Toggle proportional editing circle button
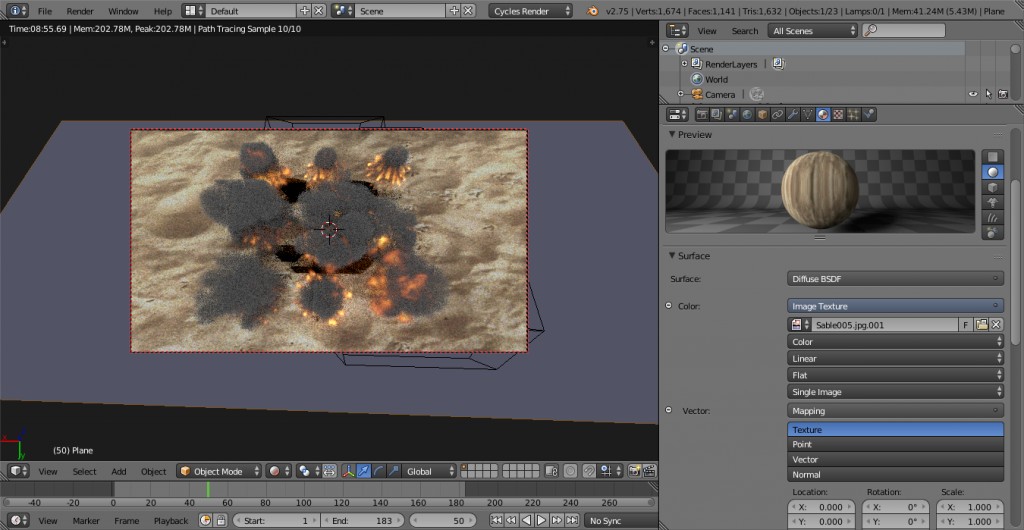The height and width of the screenshot is (530, 1024). coord(571,471)
